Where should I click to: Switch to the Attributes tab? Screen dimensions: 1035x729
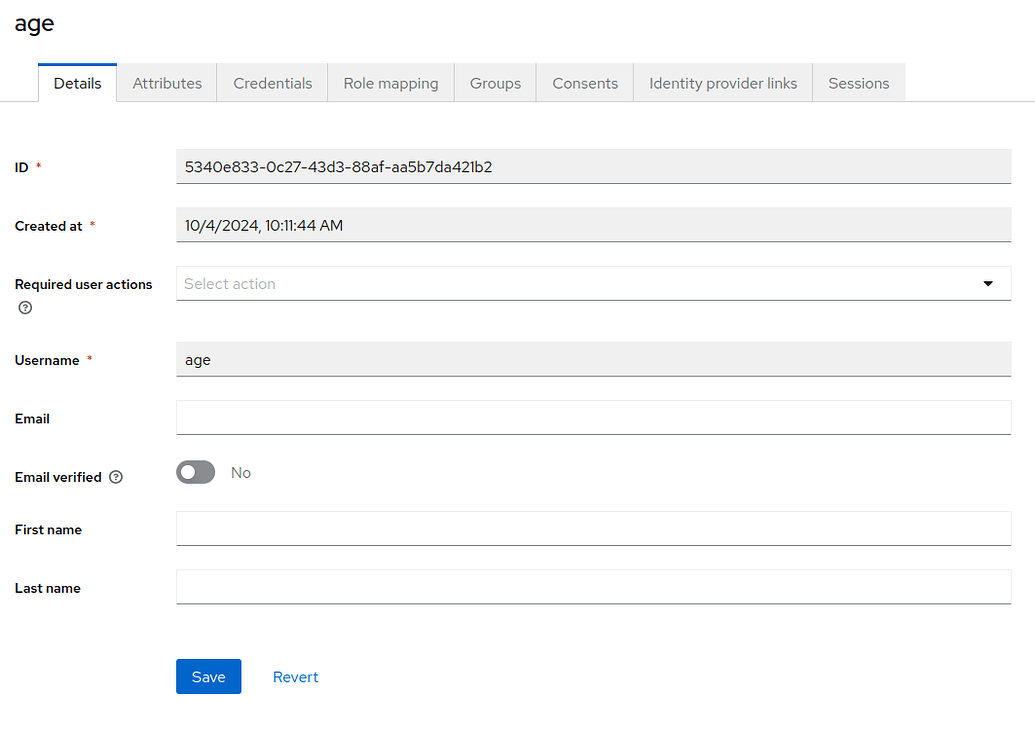click(x=167, y=83)
